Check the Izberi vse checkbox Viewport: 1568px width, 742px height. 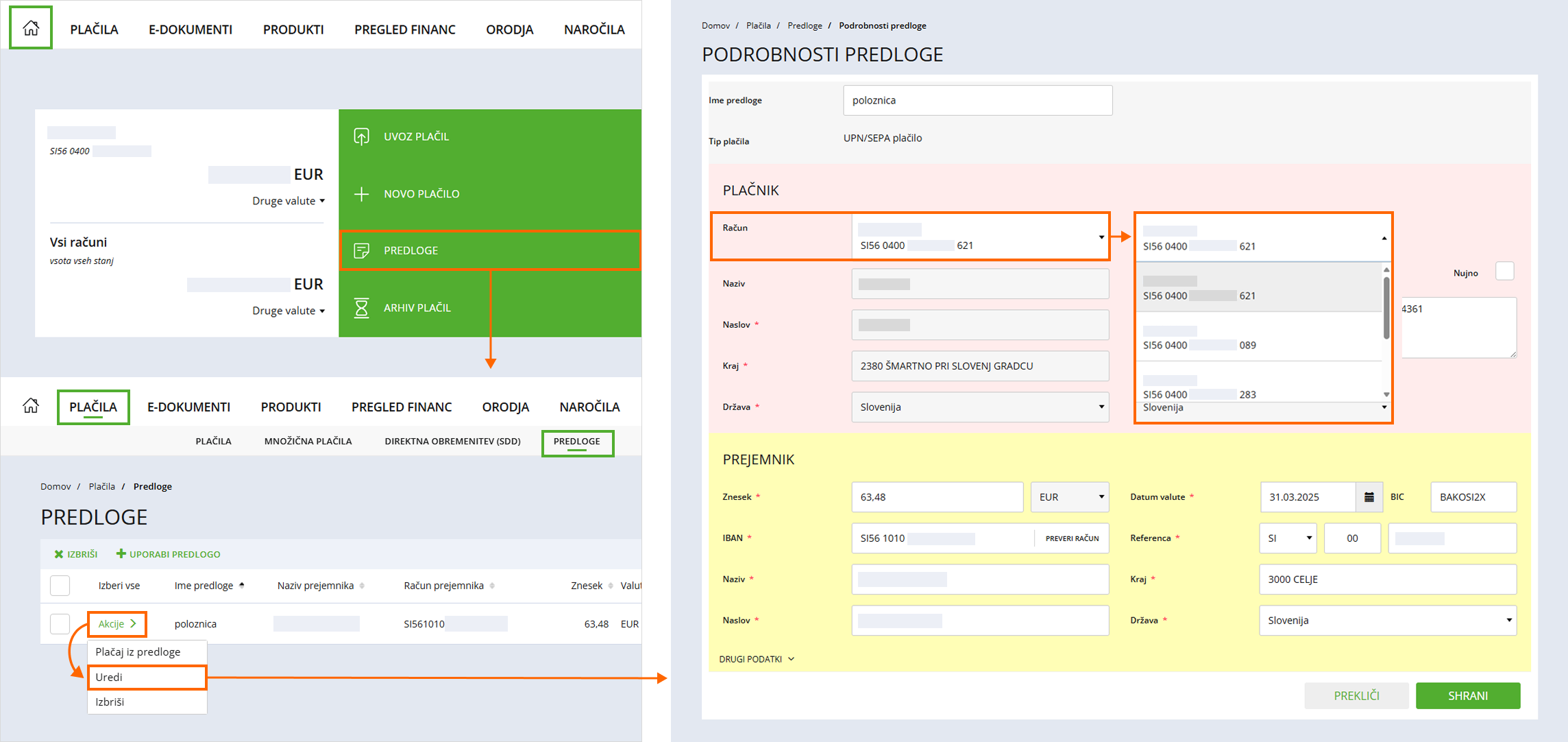pyautogui.click(x=60, y=586)
